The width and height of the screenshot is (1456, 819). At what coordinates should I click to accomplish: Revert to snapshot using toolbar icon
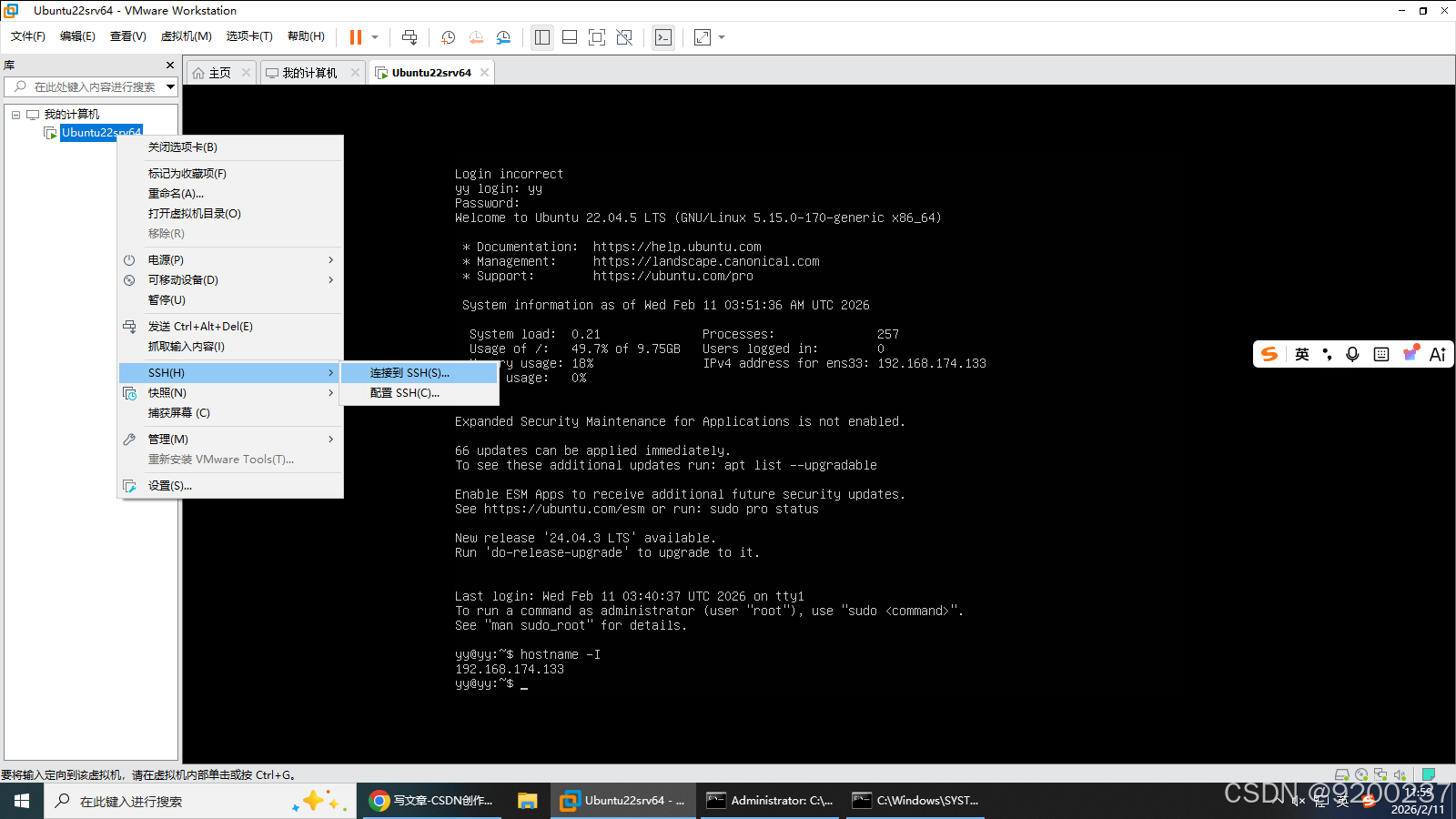coord(476,37)
